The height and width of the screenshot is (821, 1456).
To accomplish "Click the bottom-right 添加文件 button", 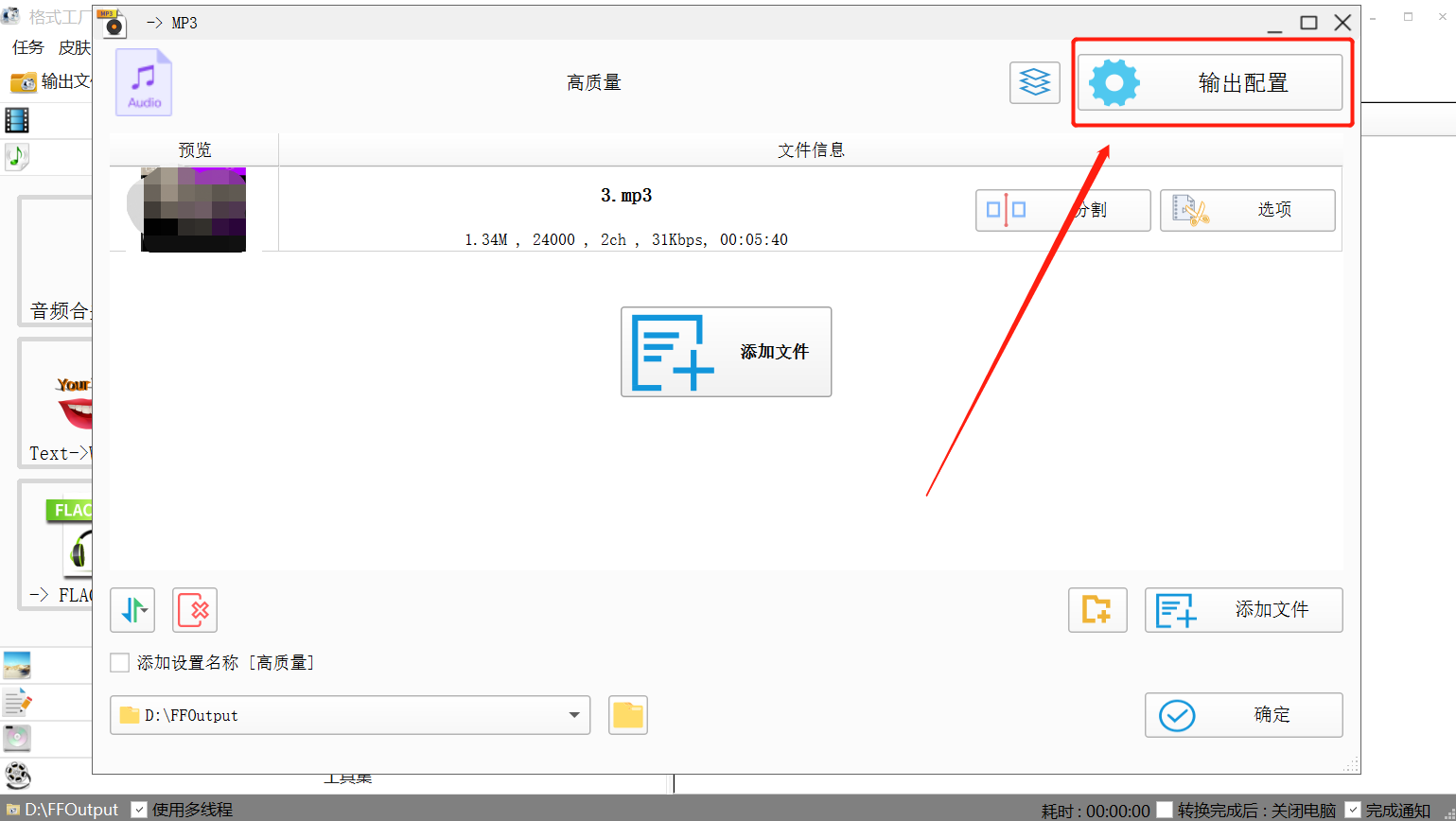I will point(1244,610).
